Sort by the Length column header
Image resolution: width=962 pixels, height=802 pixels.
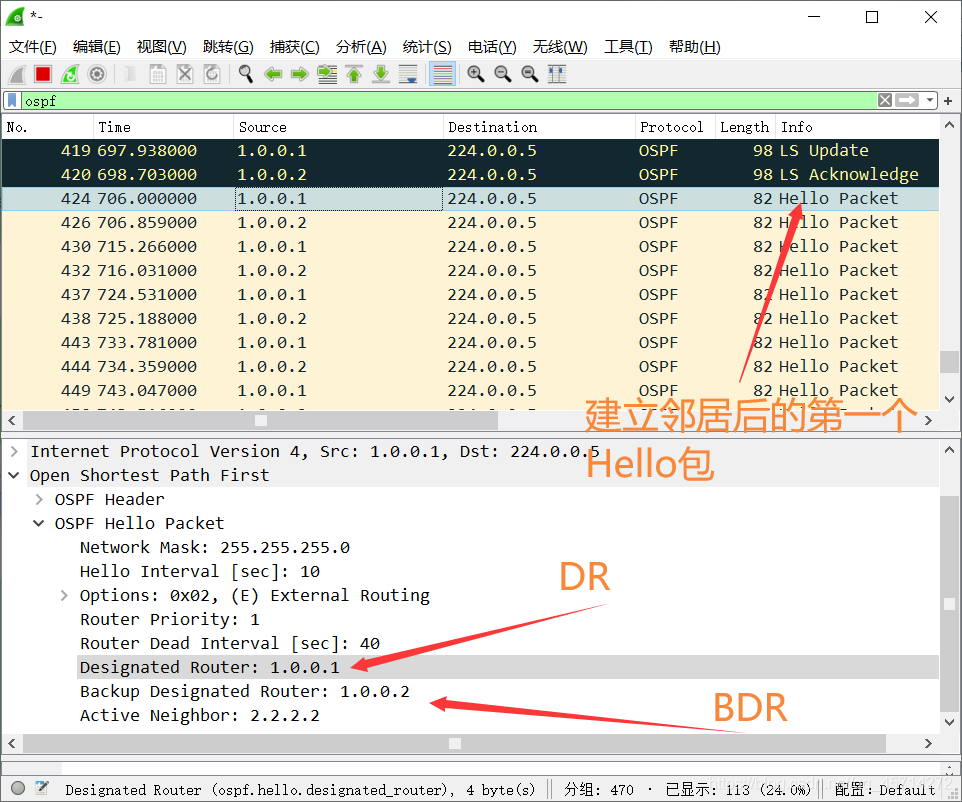(745, 127)
